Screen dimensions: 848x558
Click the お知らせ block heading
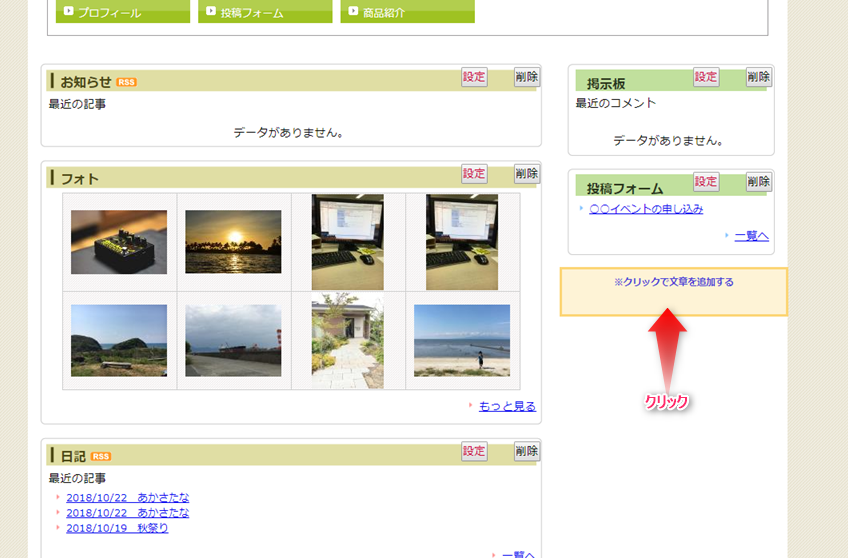(x=85, y=82)
